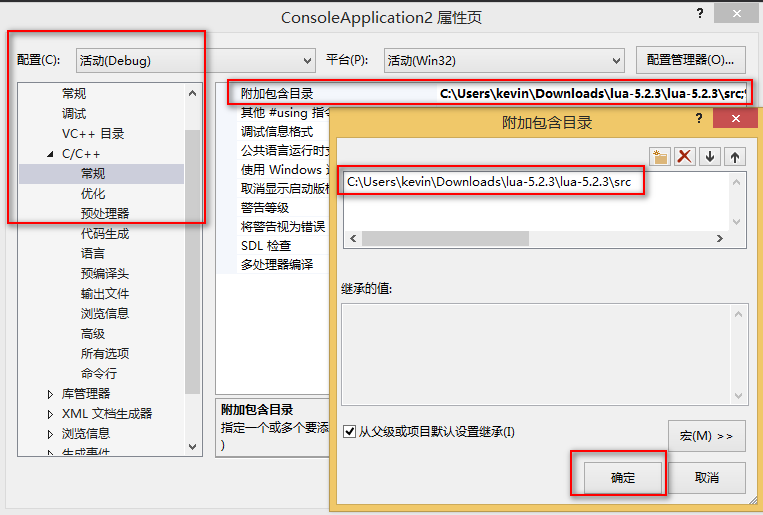
Task: Select 常规 under C/C++
Action: pos(93,174)
